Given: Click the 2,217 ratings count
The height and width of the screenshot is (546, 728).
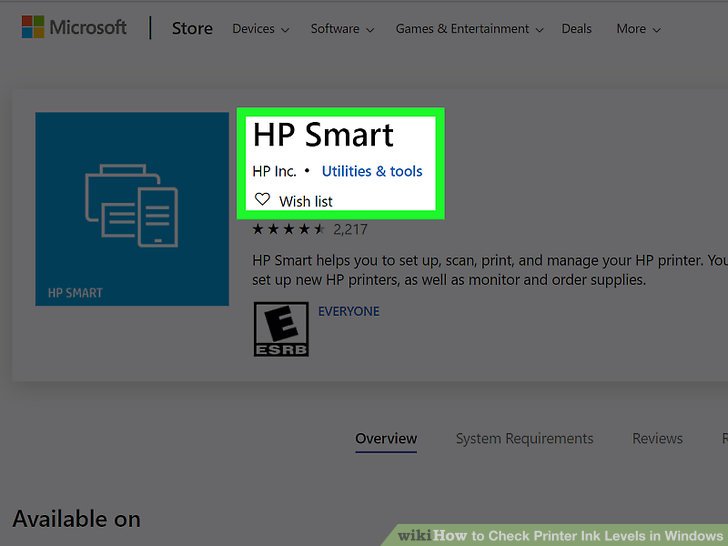Looking at the screenshot, I should click(350, 229).
